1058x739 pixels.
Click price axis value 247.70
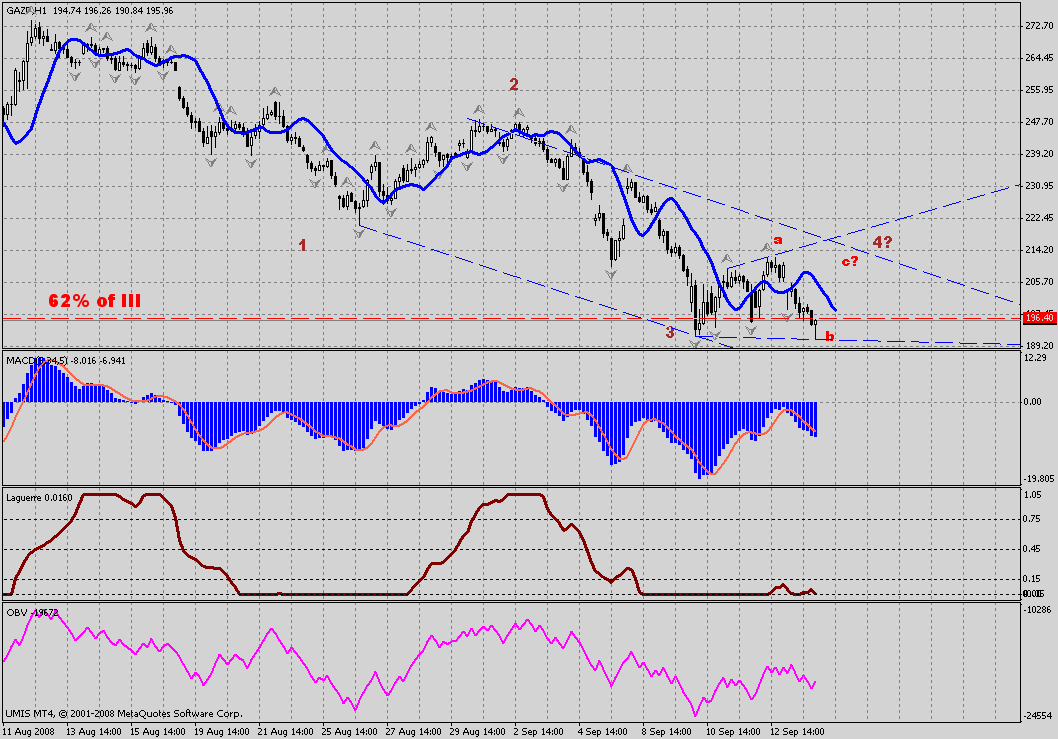pos(1038,122)
